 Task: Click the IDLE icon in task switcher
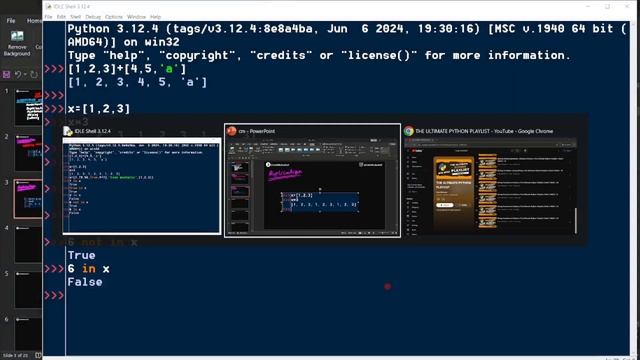coord(68,131)
